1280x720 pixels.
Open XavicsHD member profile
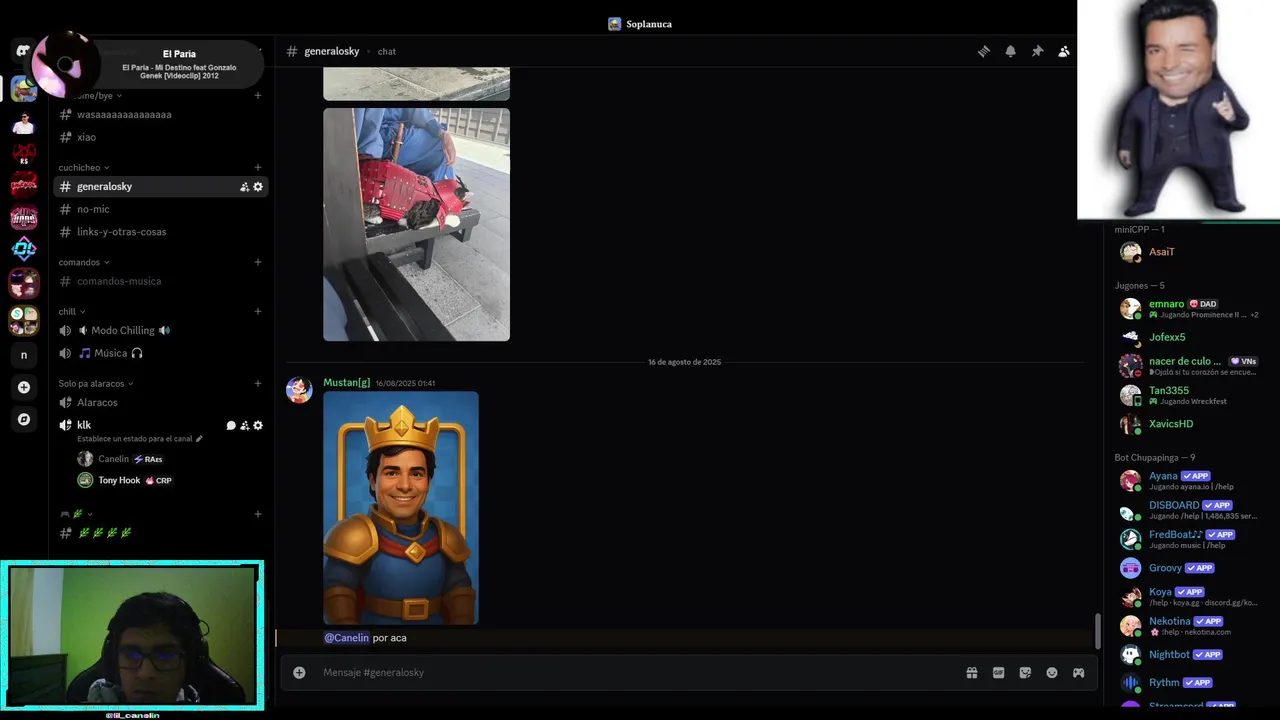click(1190, 424)
